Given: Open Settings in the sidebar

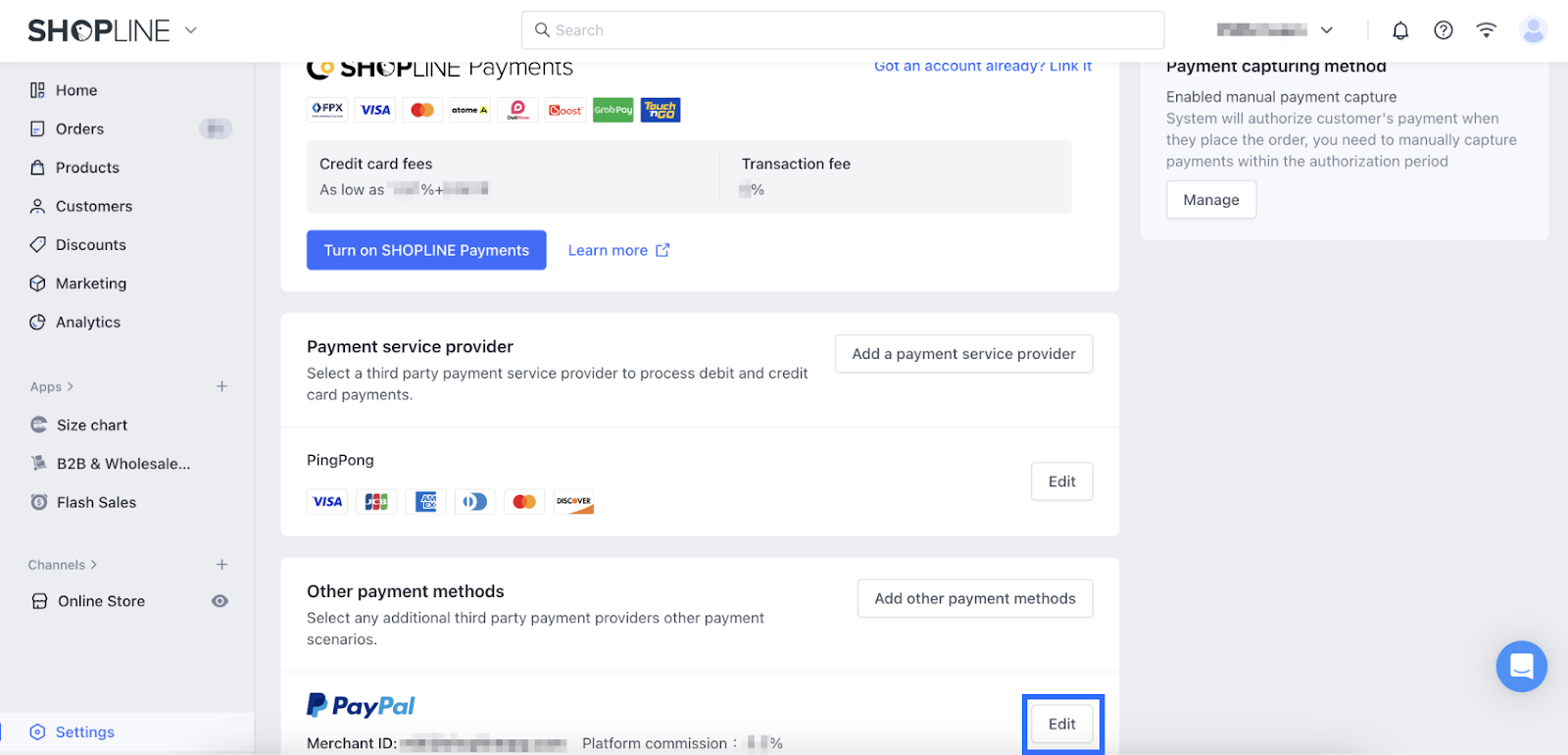Looking at the screenshot, I should point(84,731).
